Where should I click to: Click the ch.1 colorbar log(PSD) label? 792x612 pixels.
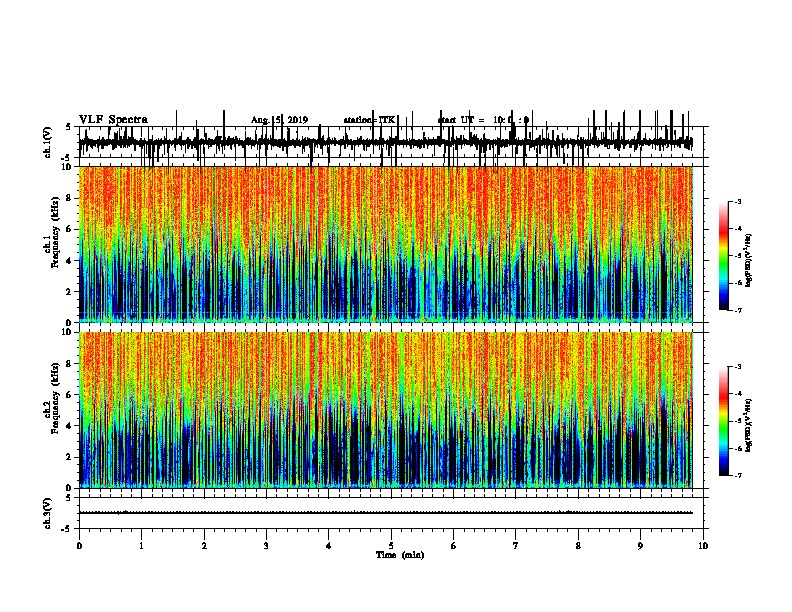[748, 261]
